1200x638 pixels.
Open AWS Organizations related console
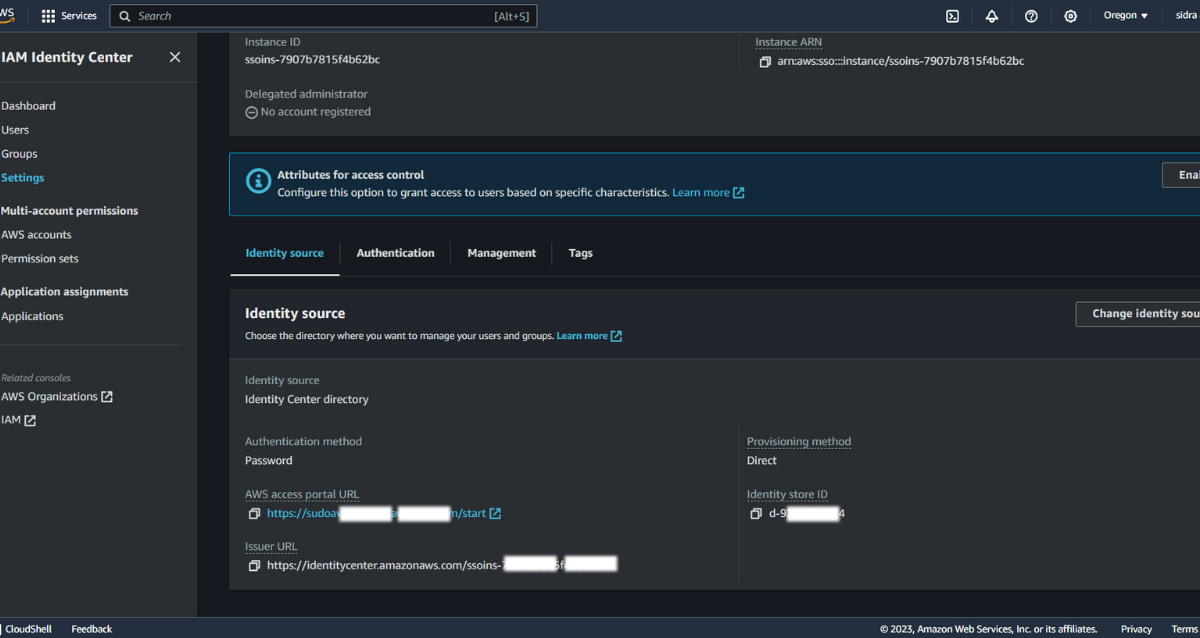[57, 397]
